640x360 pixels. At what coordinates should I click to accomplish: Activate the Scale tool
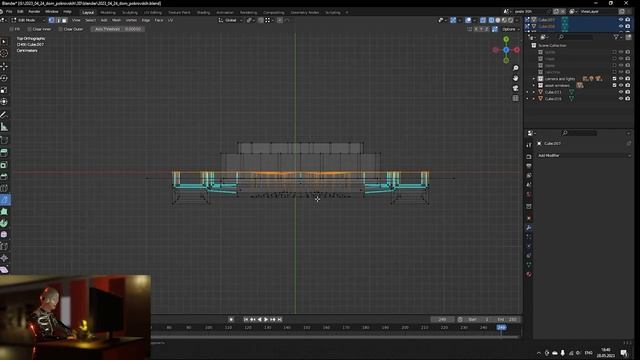tap(4, 90)
